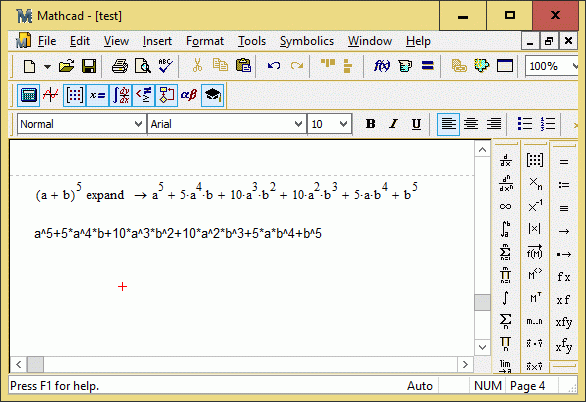Apply Bold formatting
This screenshot has height=402, width=586.
(370, 124)
